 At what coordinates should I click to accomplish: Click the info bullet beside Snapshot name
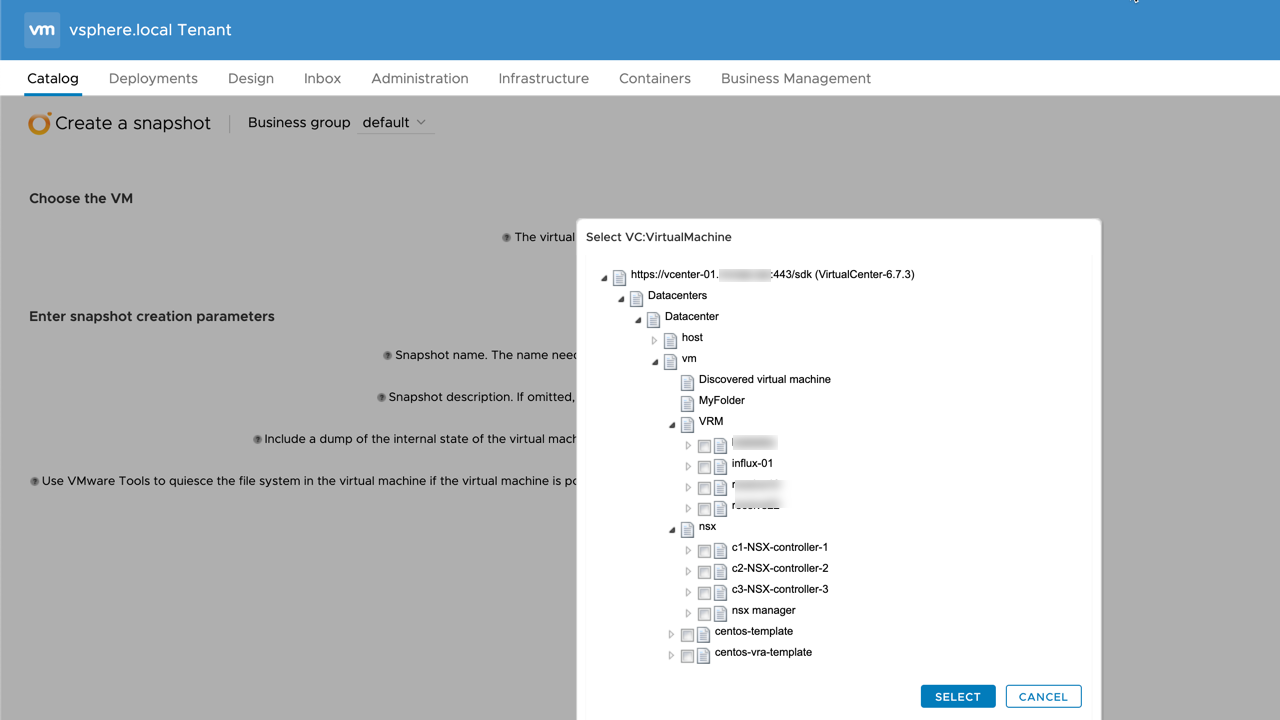(387, 355)
